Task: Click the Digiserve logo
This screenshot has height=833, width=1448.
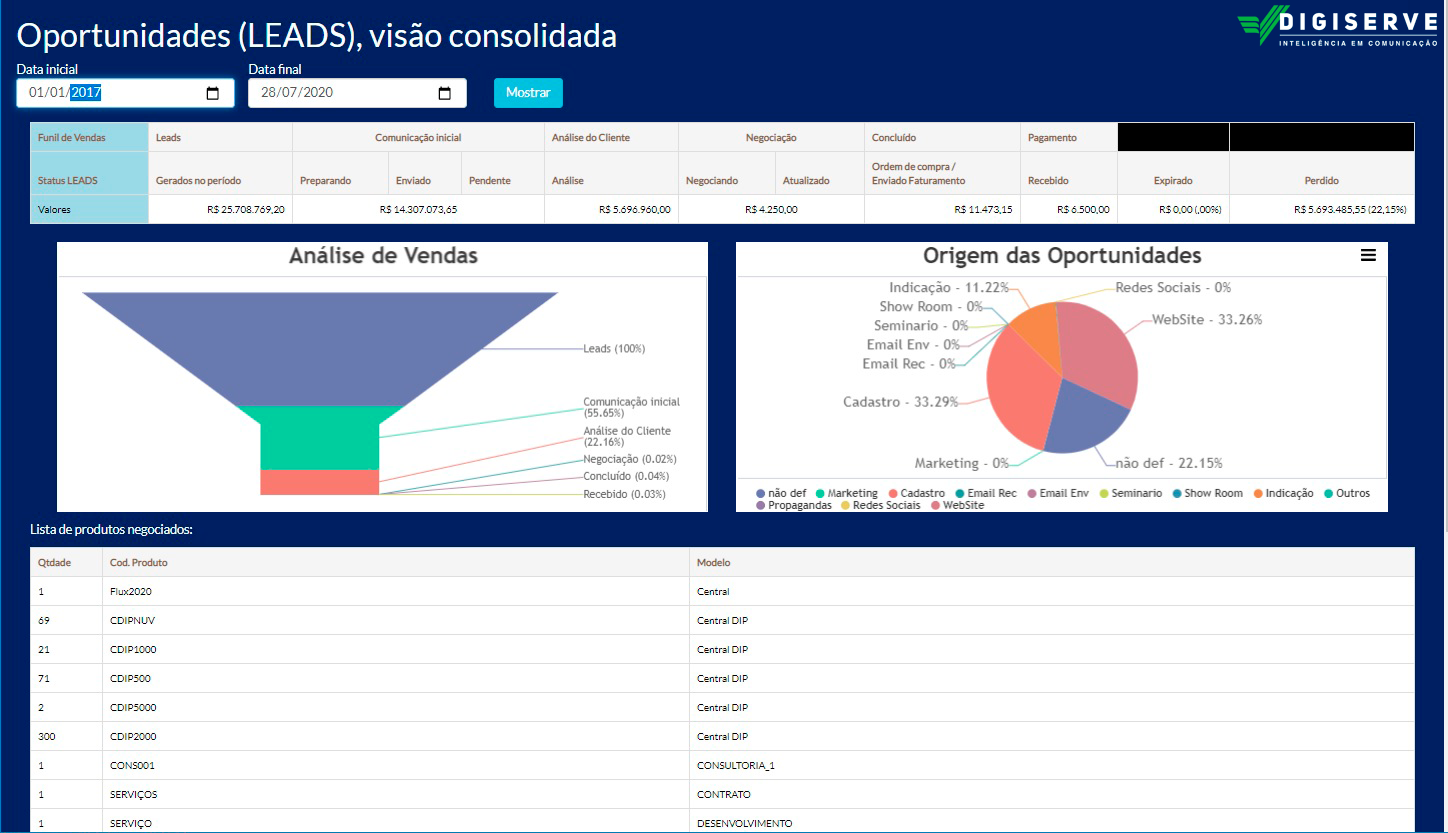Action: point(1336,25)
